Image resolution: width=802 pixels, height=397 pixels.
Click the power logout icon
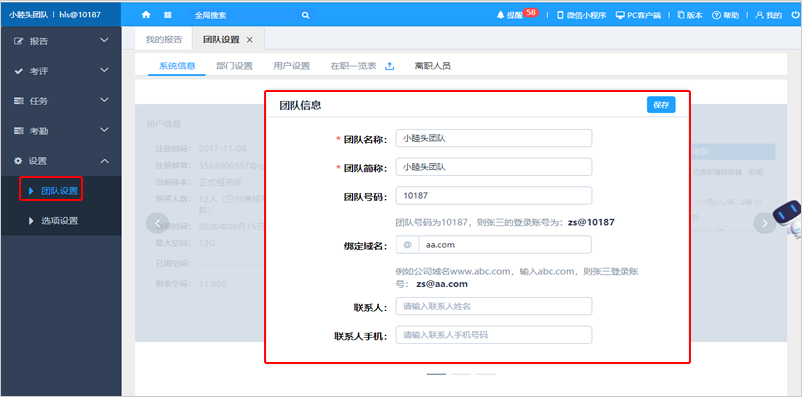click(795, 15)
